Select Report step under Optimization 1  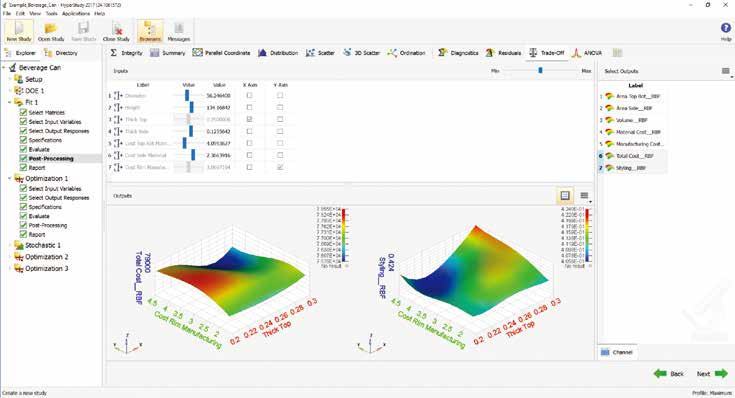tap(37, 234)
